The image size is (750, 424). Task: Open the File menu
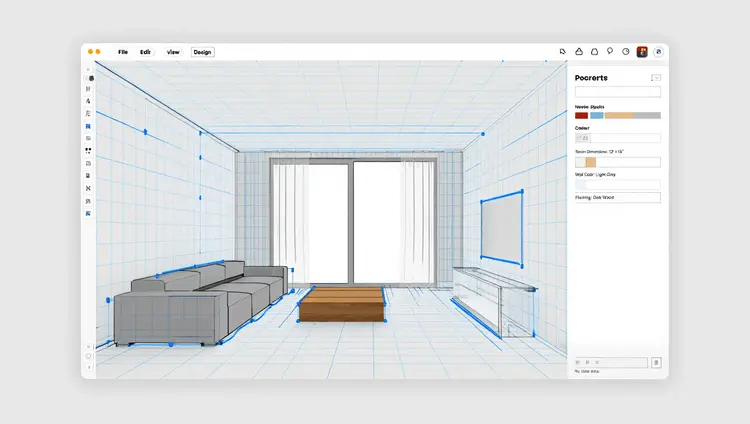click(123, 52)
